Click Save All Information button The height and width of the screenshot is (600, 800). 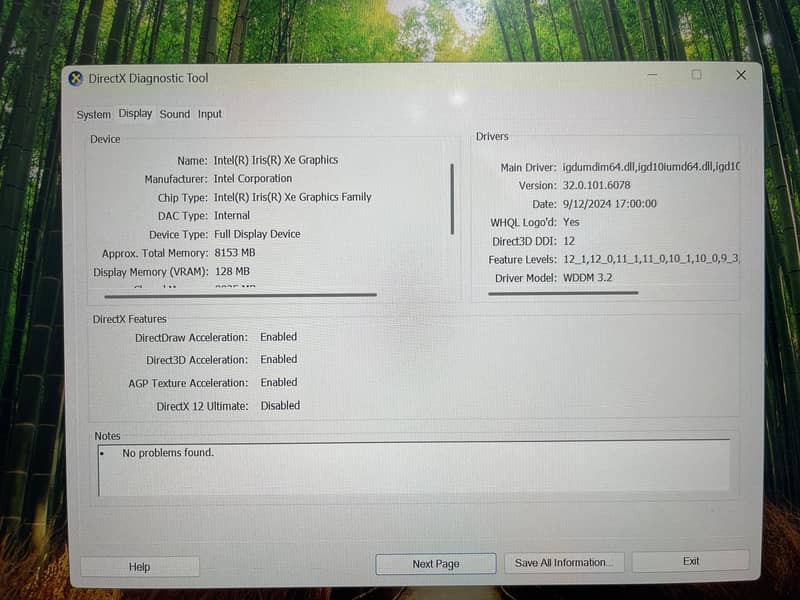coord(564,562)
